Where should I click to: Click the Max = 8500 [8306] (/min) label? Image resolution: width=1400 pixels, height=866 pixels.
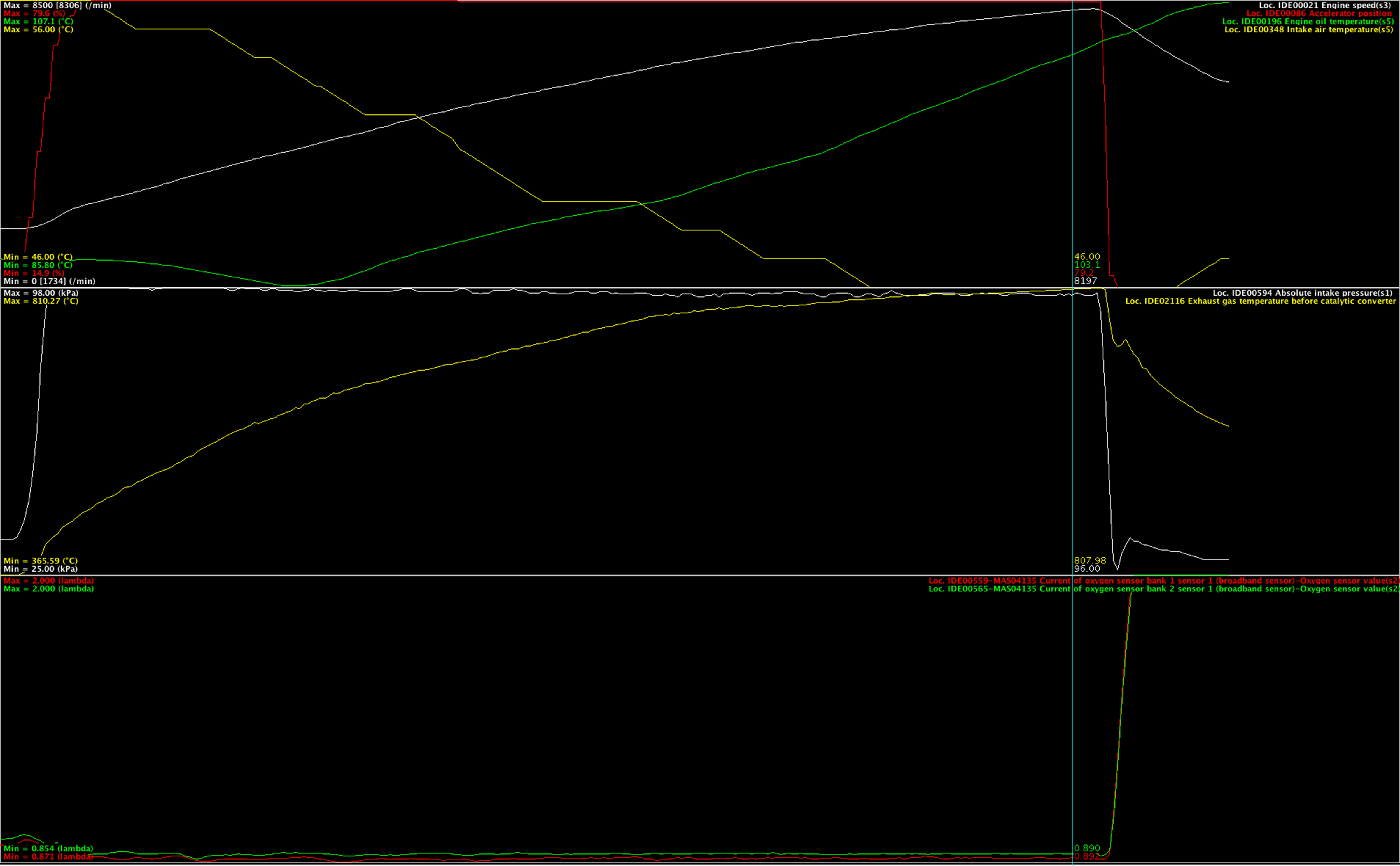pyautogui.click(x=57, y=5)
